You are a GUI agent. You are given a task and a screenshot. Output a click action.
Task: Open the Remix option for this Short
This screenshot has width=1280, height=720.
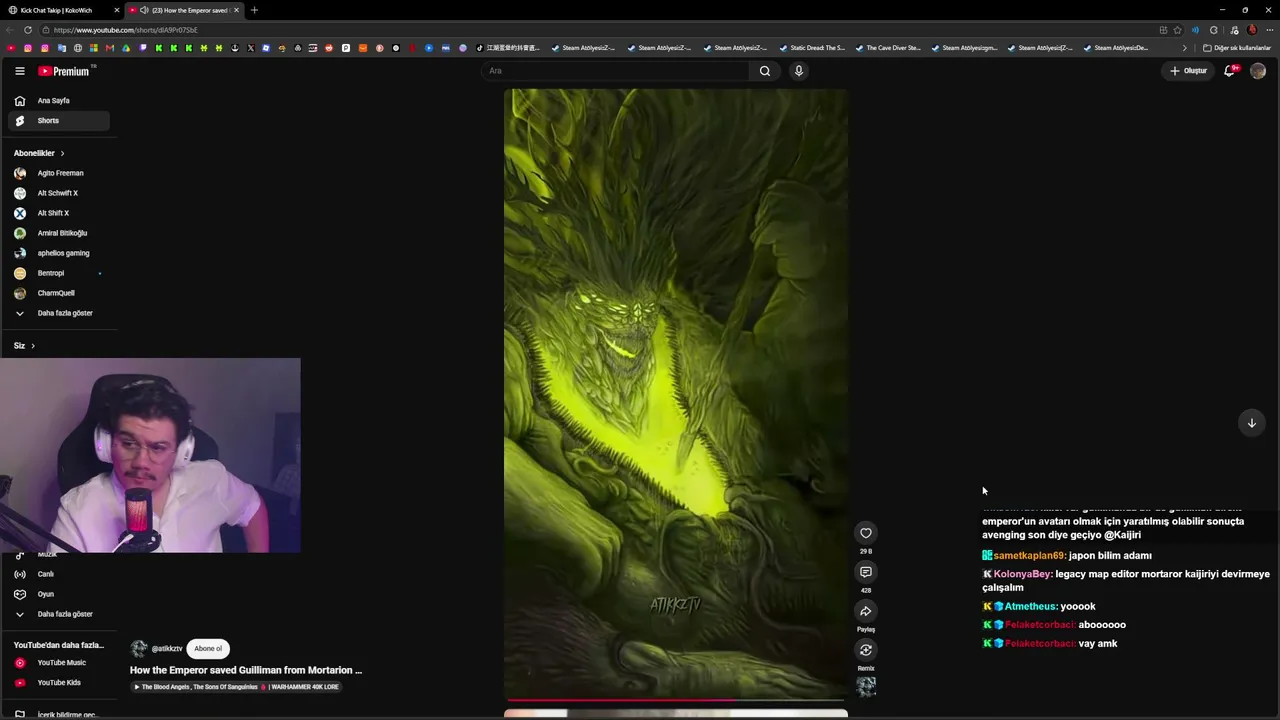[866, 650]
